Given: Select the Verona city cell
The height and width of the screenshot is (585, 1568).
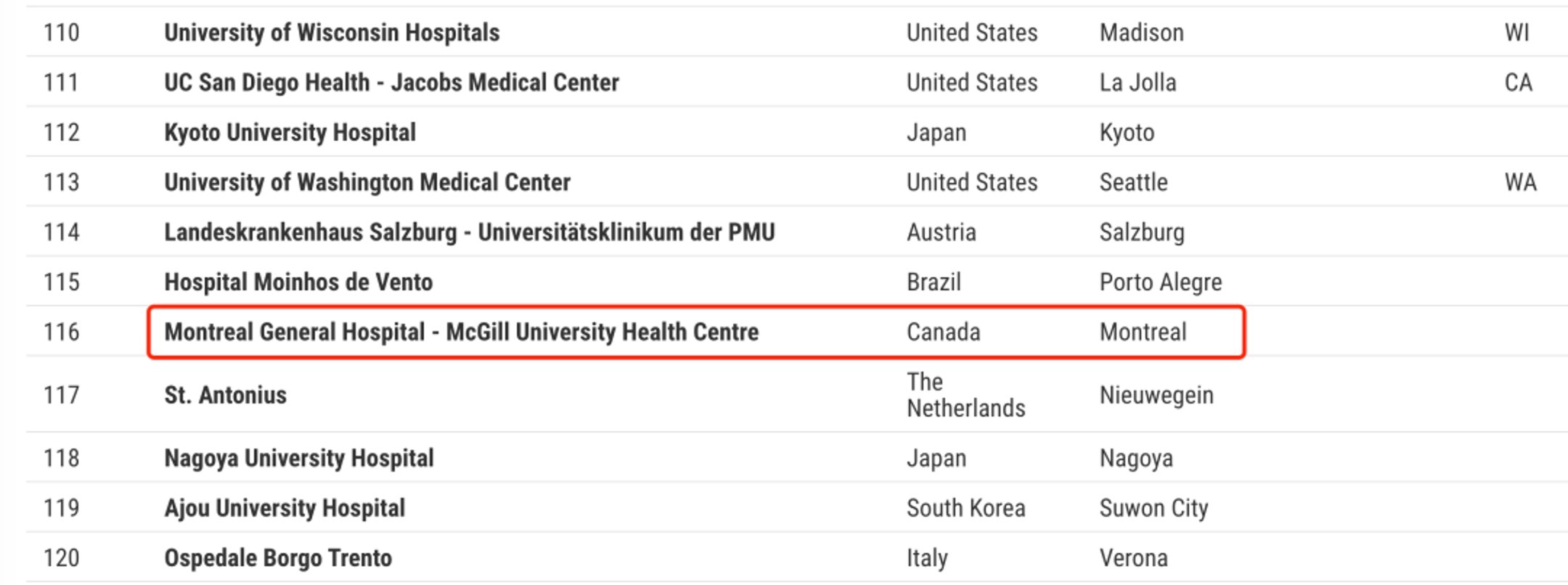Looking at the screenshot, I should 1134,558.
